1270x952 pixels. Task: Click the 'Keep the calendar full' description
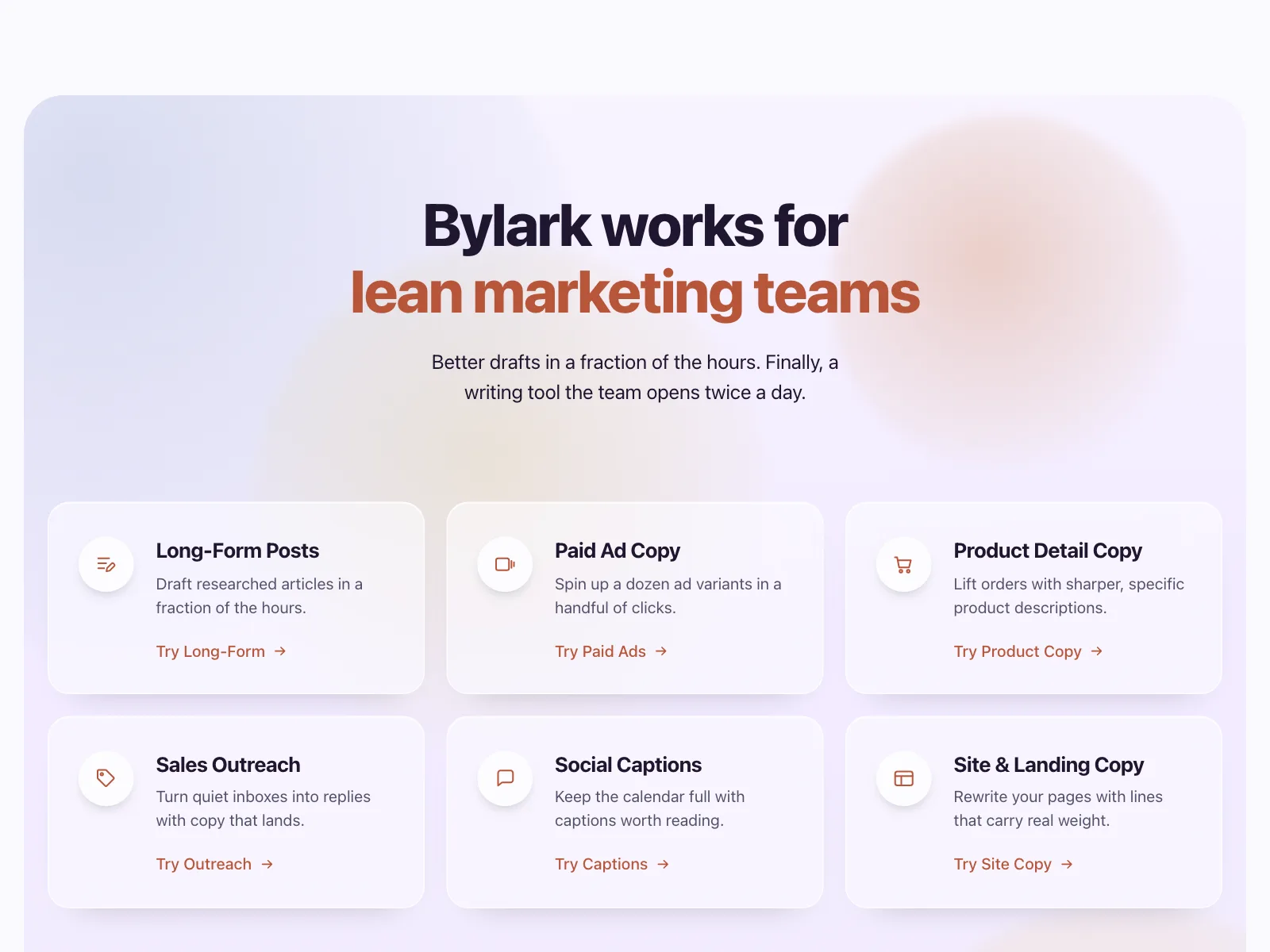[x=650, y=808]
